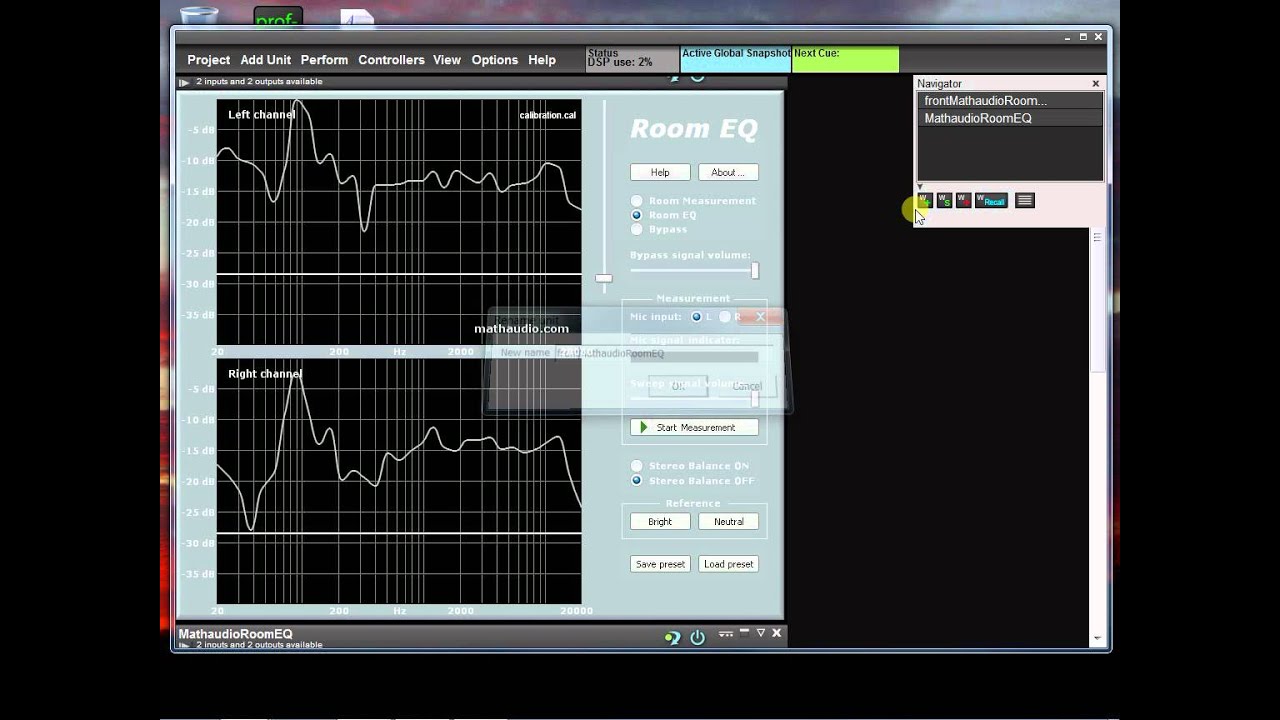
Task: Expand inputs/outputs arrow in top unit bar
Action: (184, 82)
